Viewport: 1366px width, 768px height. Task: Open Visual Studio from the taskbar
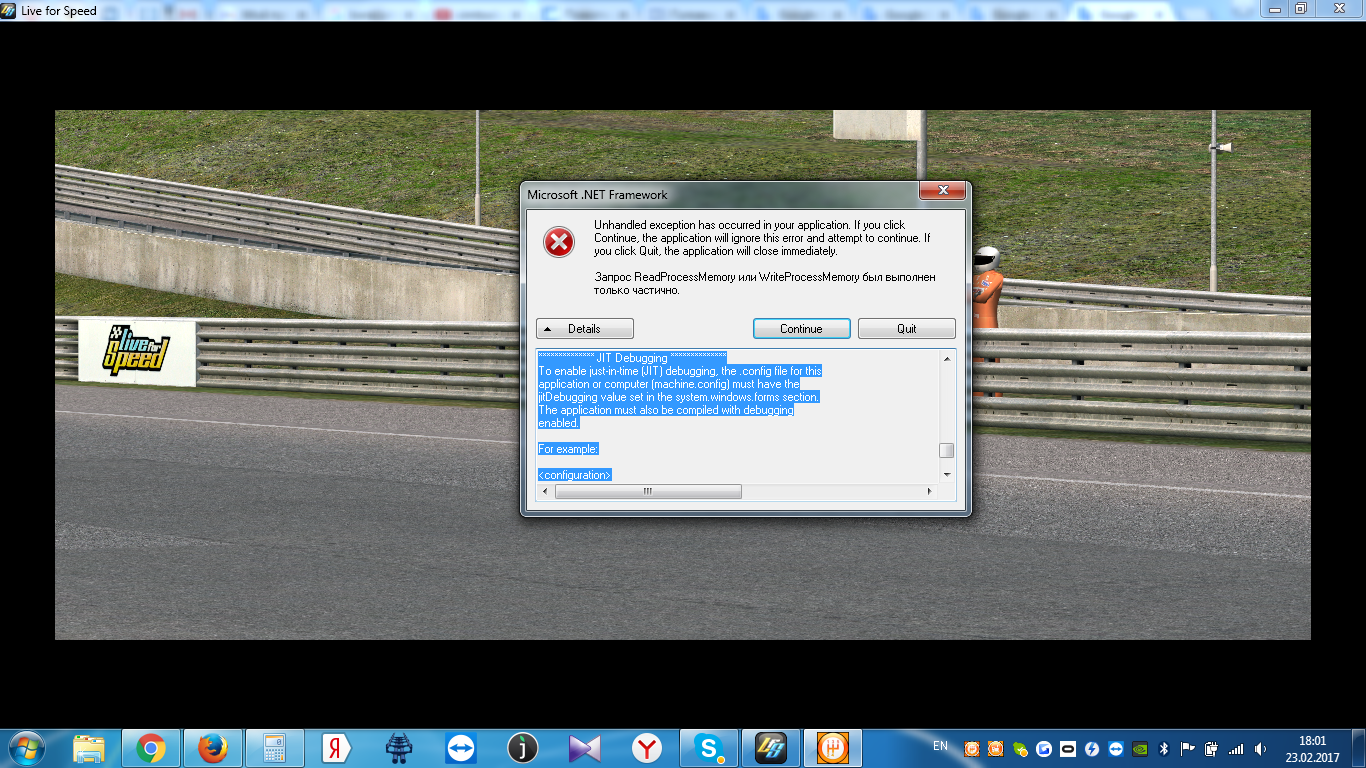pos(585,748)
